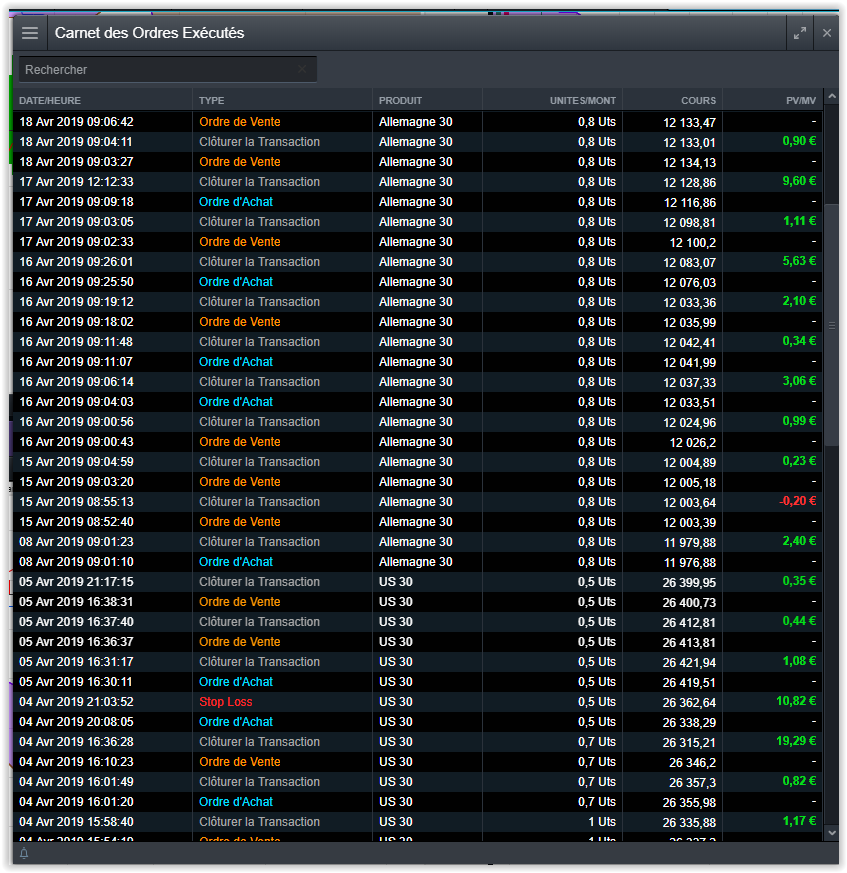Select the 17 Avr 2019 09:02:33 row
Screen dimensions: 847x873
point(418,242)
